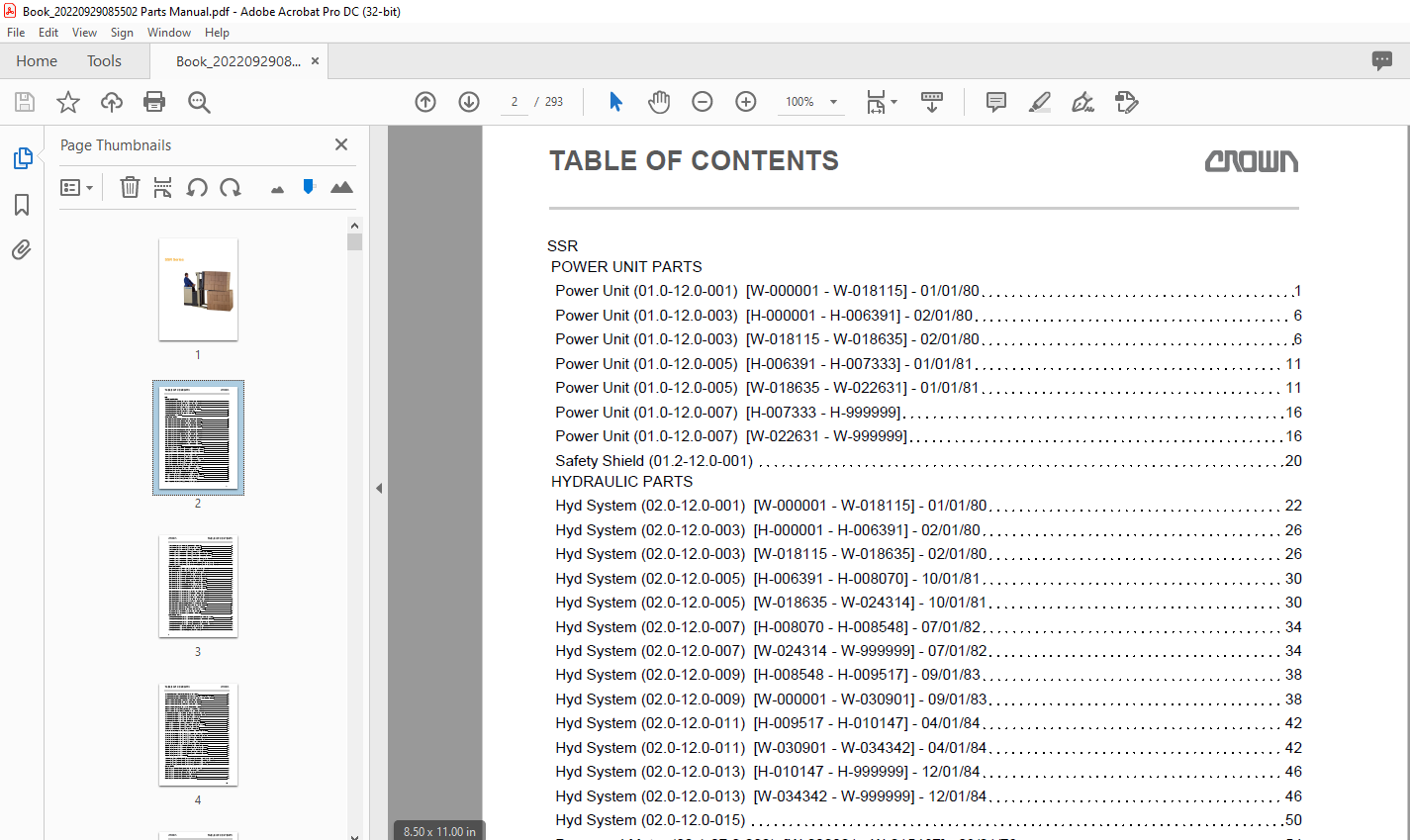Screen dimensions: 1410x840
Task: Add a sticky note comment
Action: [x=996, y=102]
